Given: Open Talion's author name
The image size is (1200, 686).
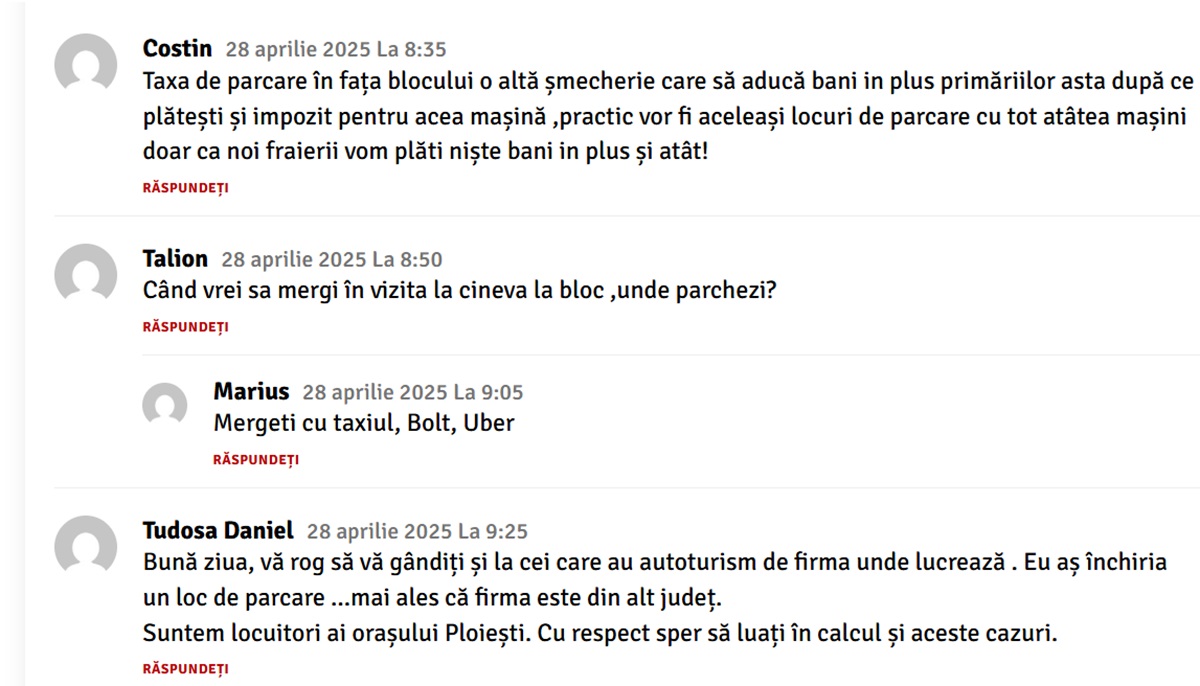Looking at the screenshot, I should [x=175, y=259].
